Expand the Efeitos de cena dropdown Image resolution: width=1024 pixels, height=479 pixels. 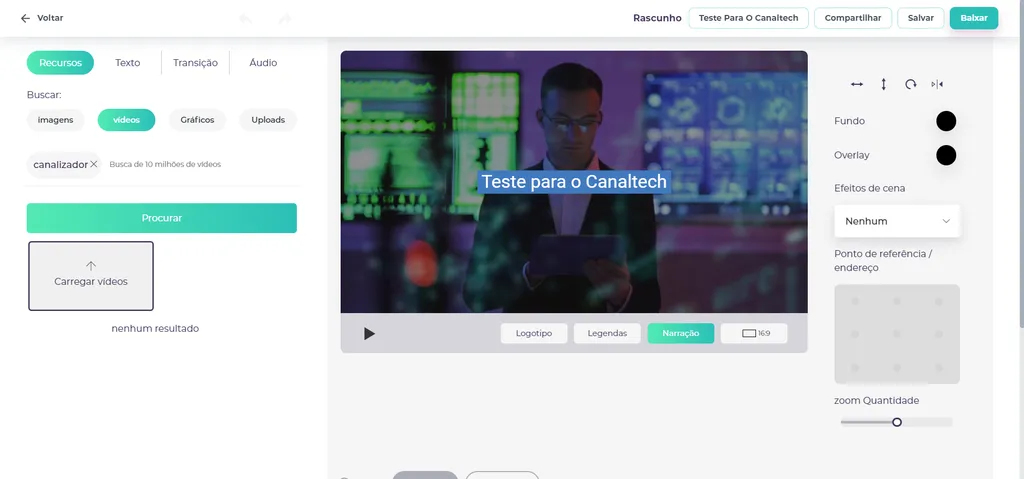click(x=896, y=221)
